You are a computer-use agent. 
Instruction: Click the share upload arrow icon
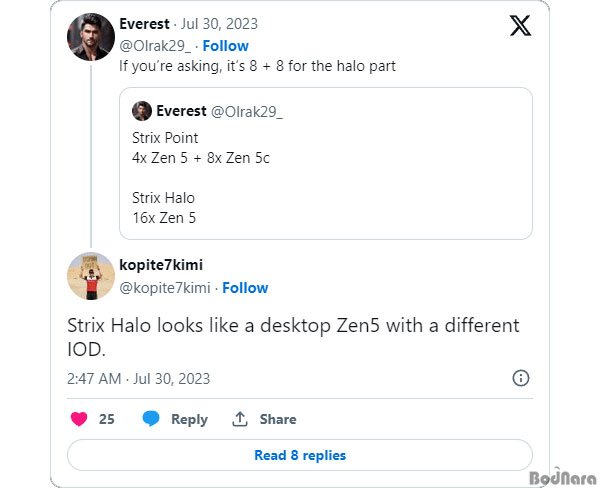click(240, 419)
